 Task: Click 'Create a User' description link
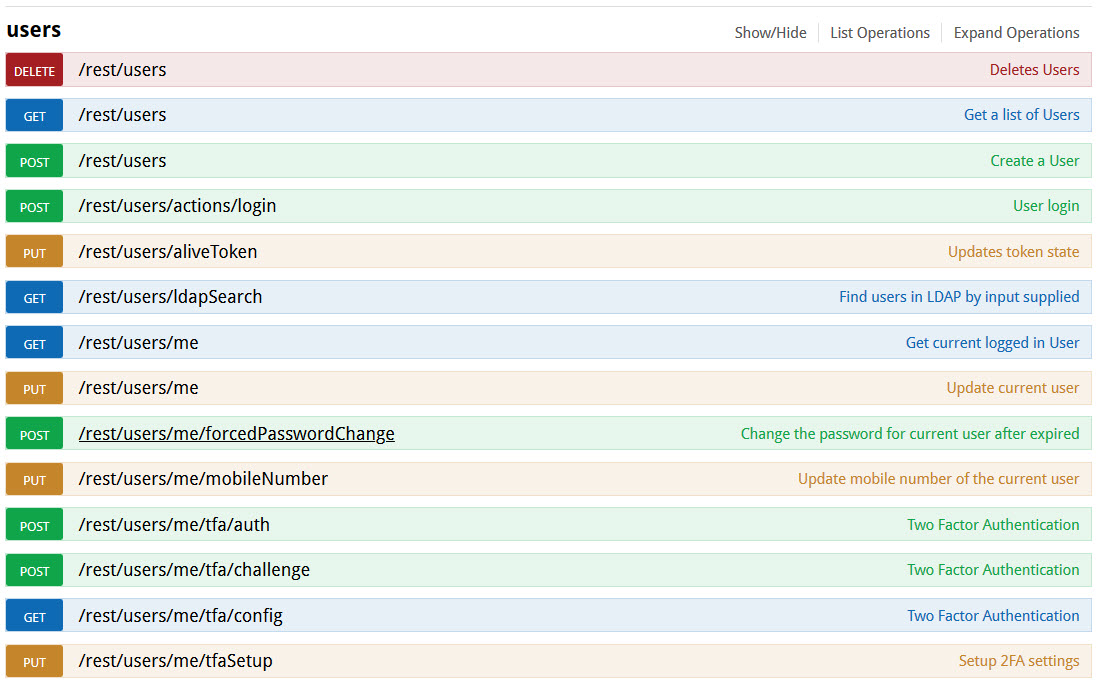coord(1034,161)
